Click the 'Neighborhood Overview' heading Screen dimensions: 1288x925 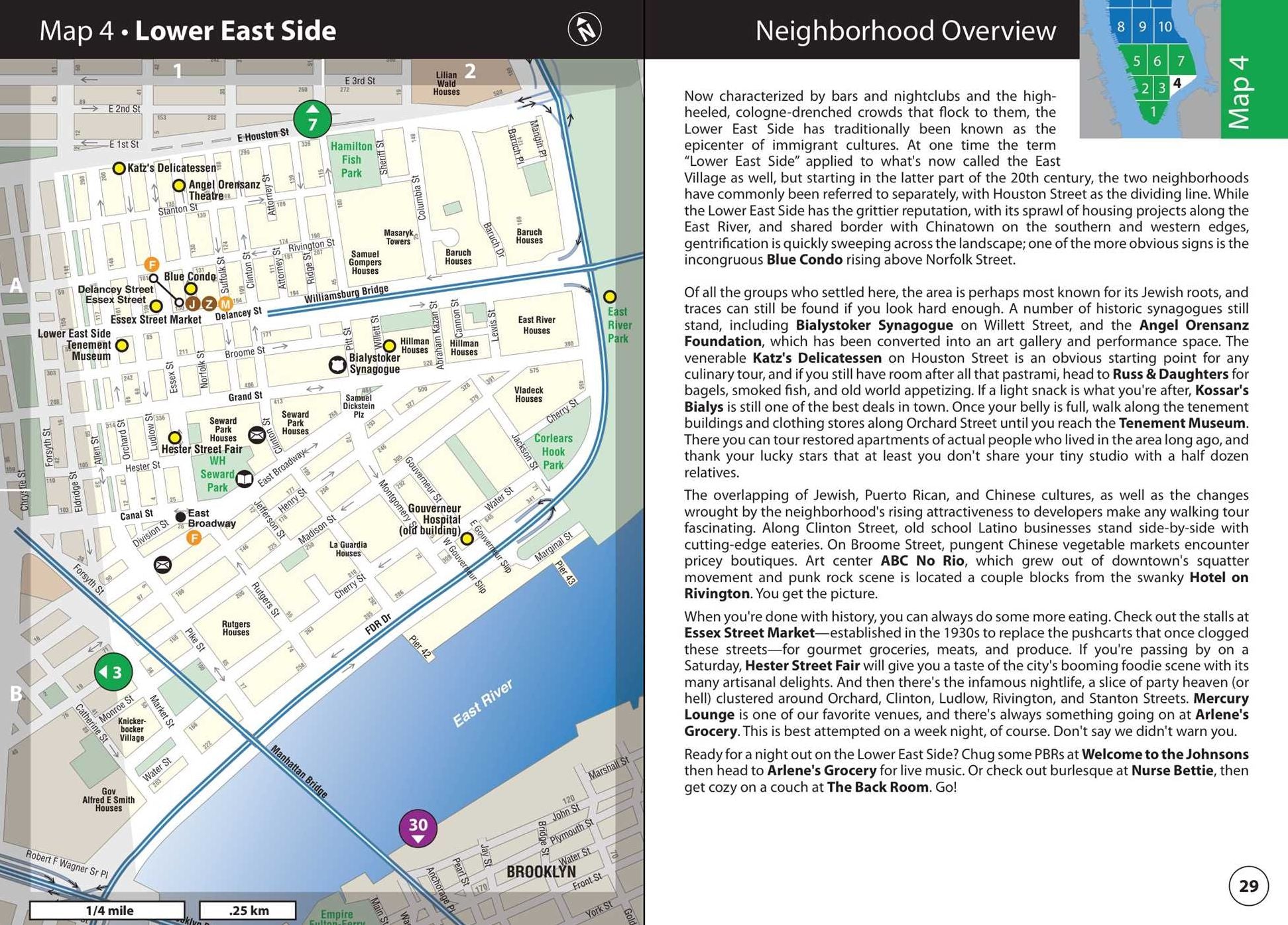(905, 31)
